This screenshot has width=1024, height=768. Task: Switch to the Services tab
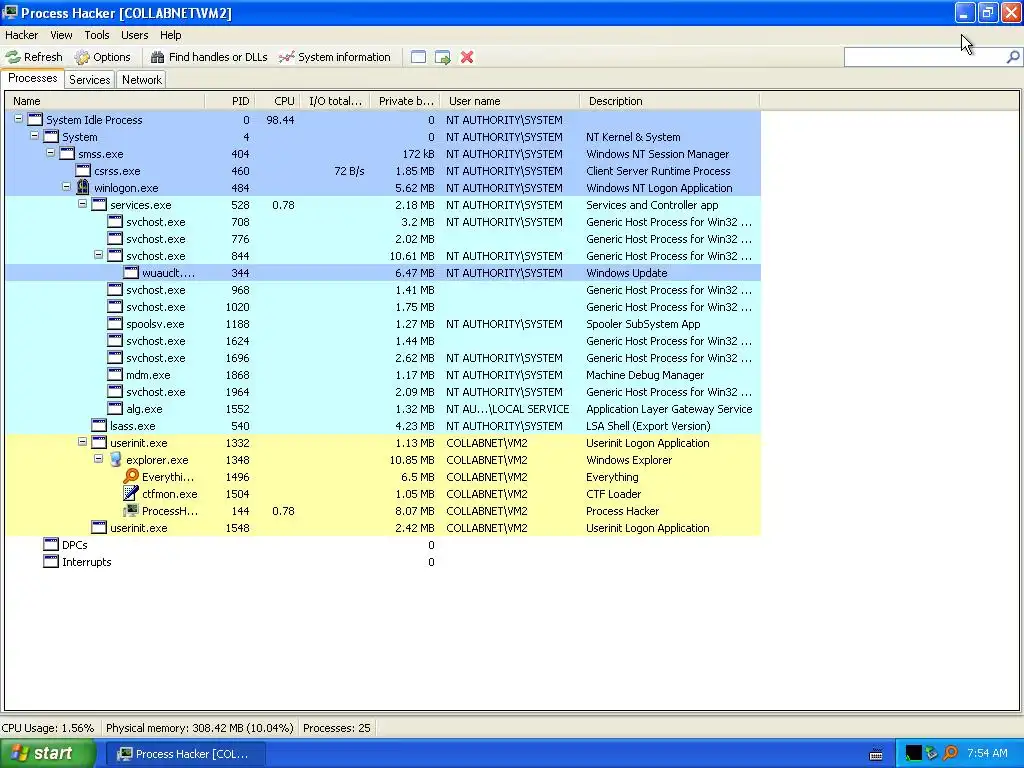[89, 80]
